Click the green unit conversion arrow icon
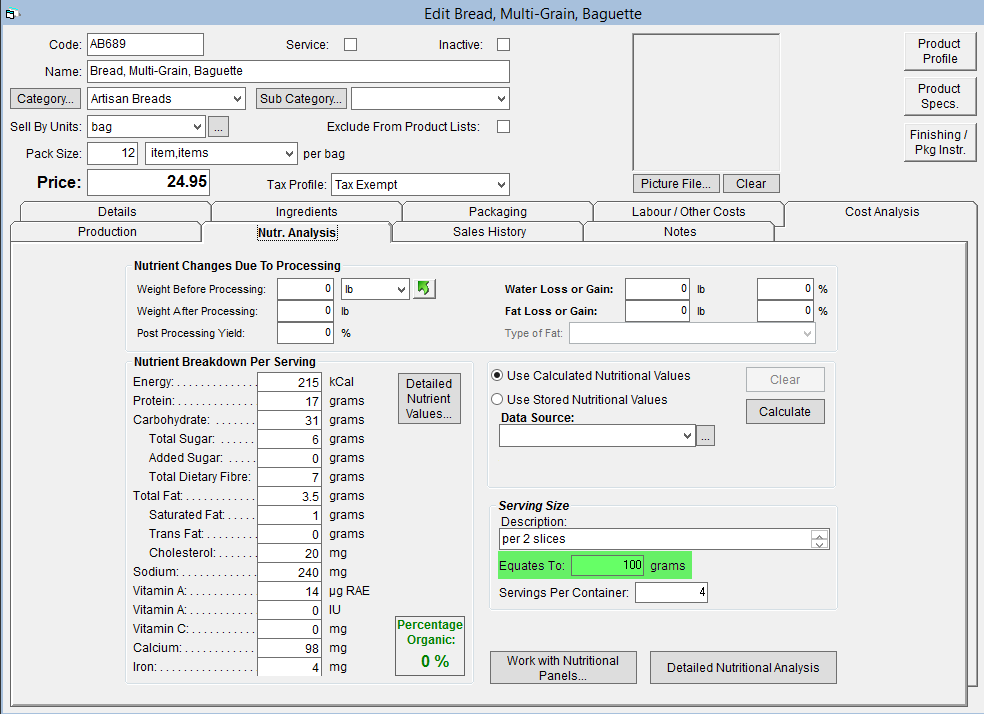This screenshot has width=984, height=714. (x=424, y=289)
